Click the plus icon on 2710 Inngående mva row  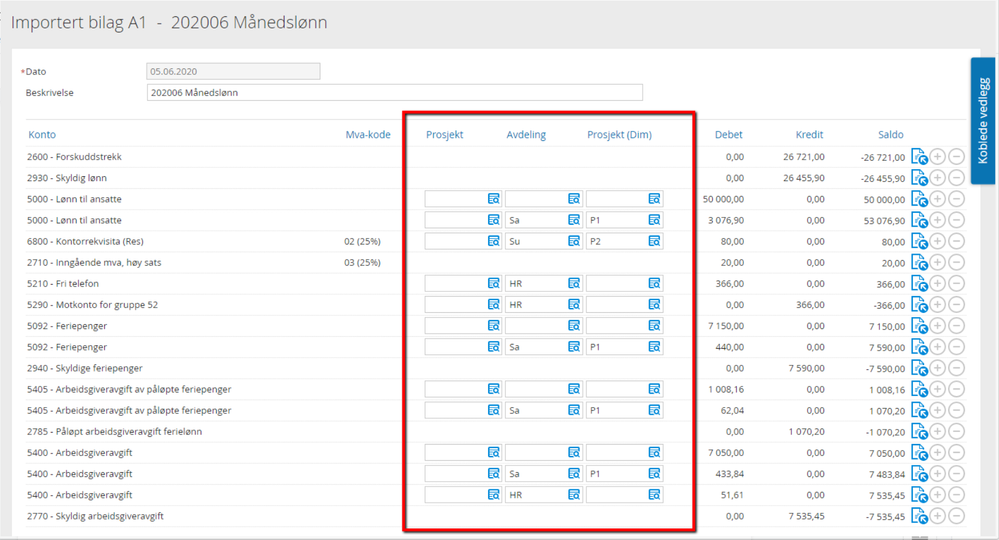coord(938,262)
